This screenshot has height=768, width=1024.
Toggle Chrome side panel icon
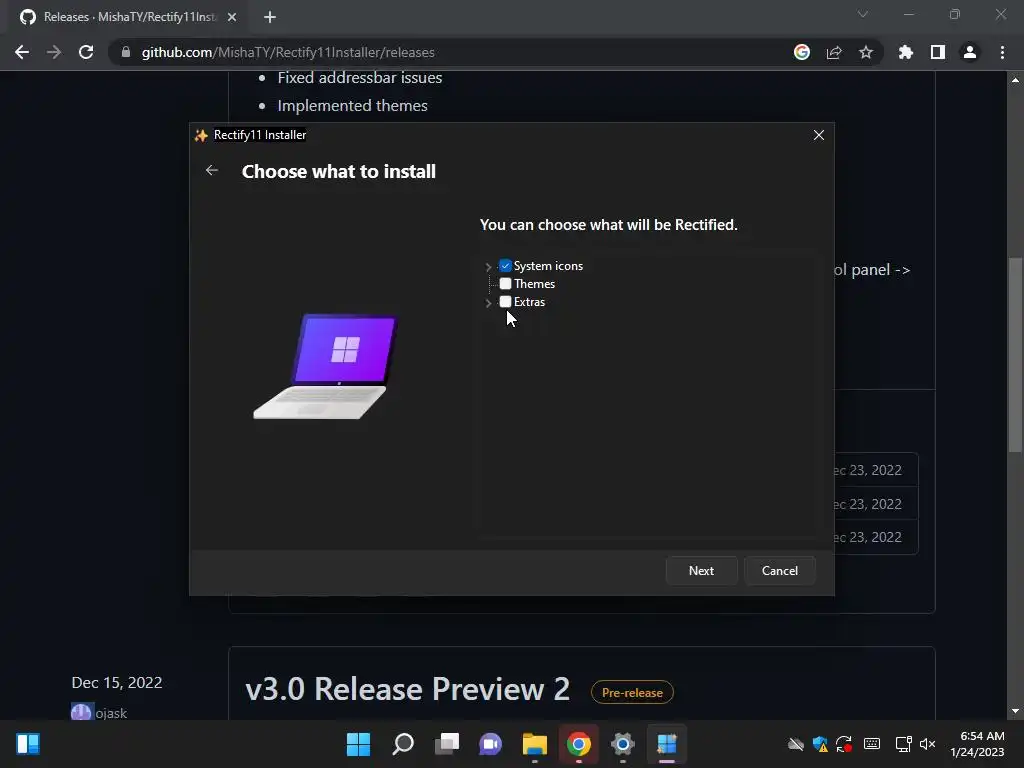[x=938, y=52]
